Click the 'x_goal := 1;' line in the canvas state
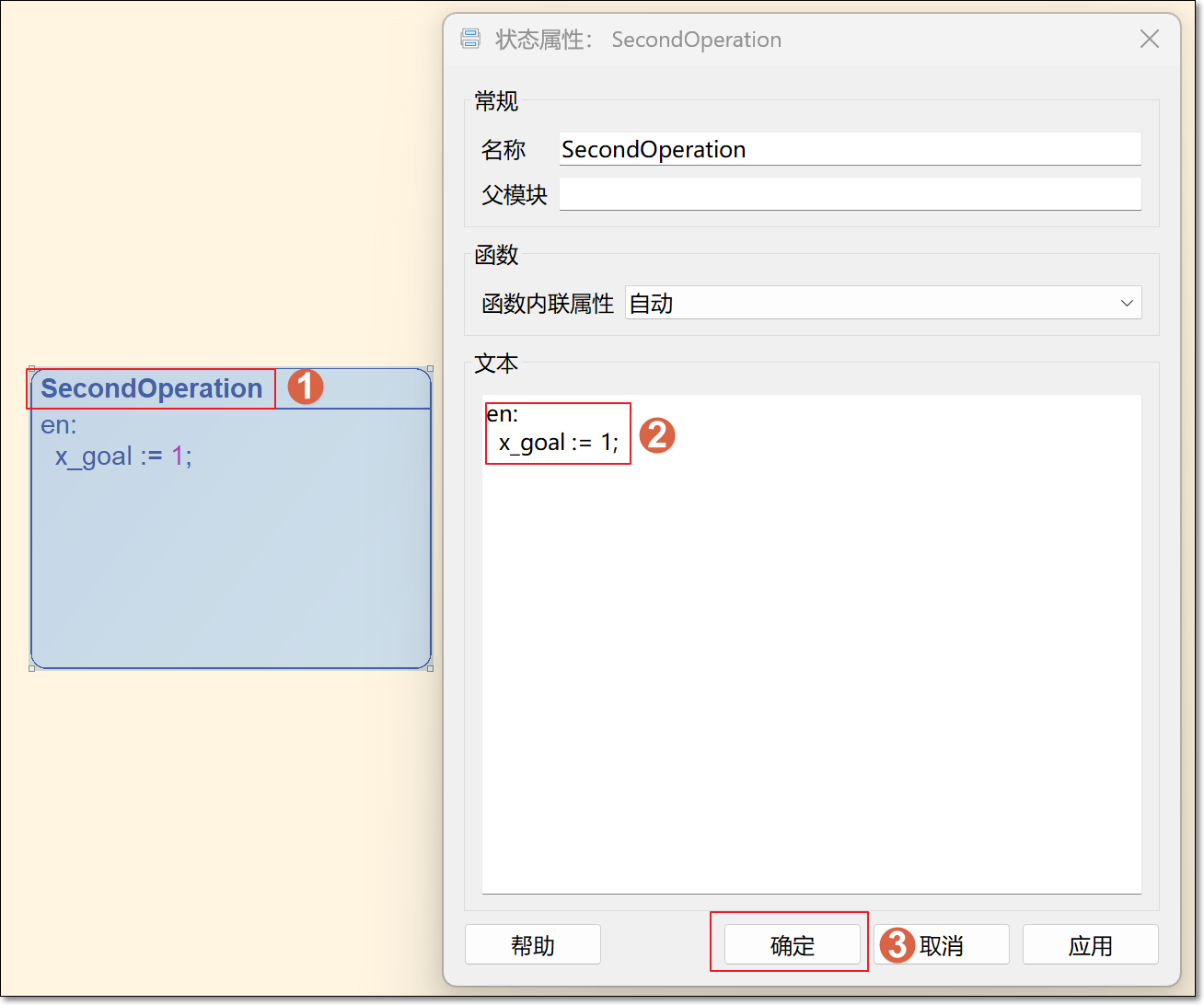 123,456
